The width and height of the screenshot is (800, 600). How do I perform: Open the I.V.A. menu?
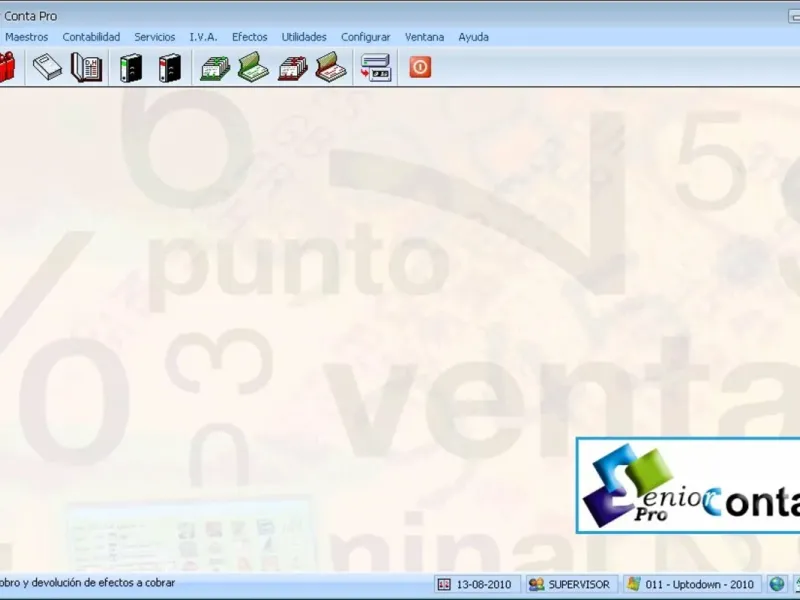pyautogui.click(x=203, y=37)
